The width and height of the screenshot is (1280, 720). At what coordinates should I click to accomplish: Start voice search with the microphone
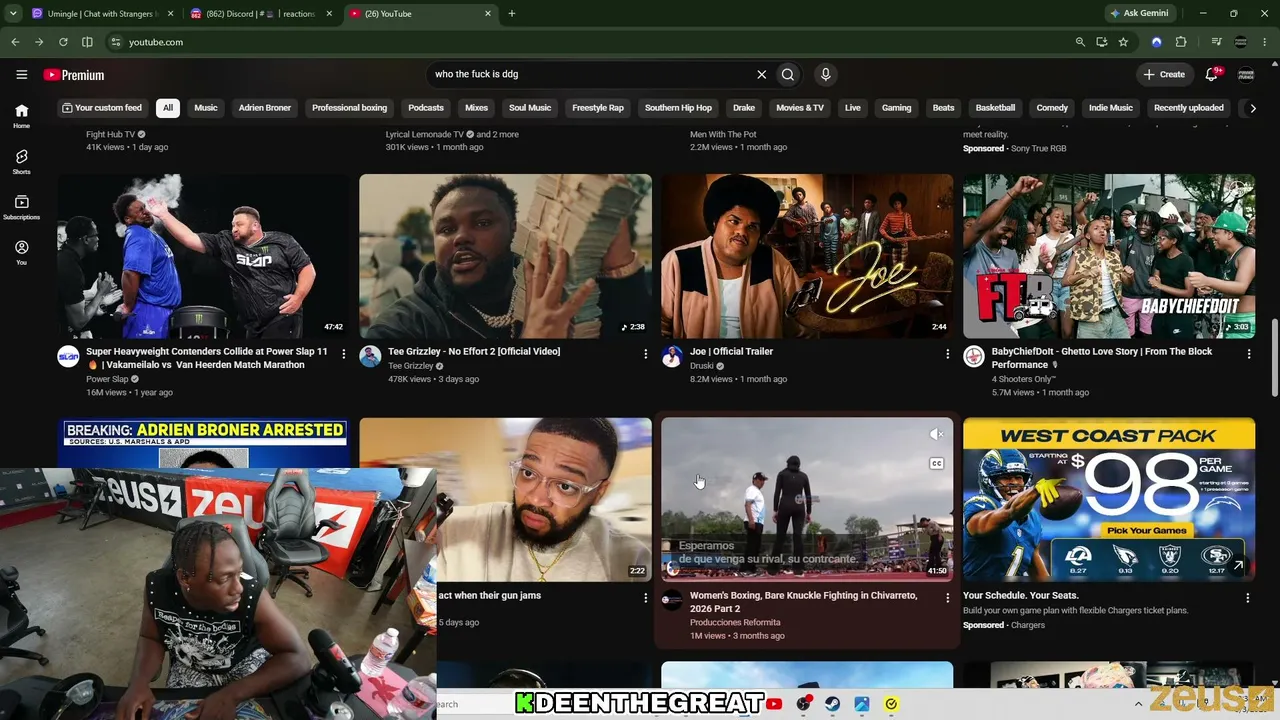(x=825, y=74)
